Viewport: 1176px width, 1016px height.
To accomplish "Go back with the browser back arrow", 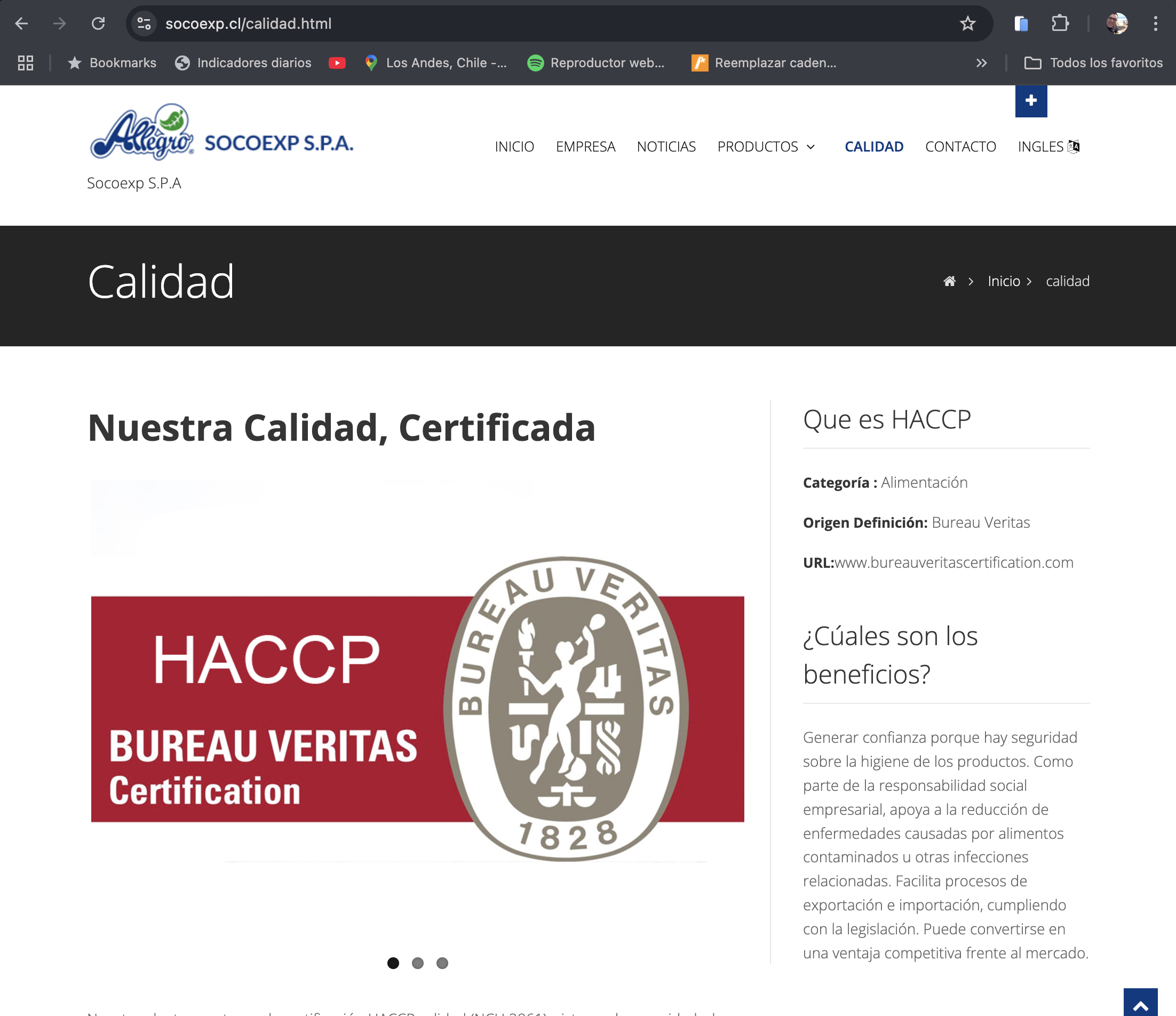I will click(x=21, y=23).
